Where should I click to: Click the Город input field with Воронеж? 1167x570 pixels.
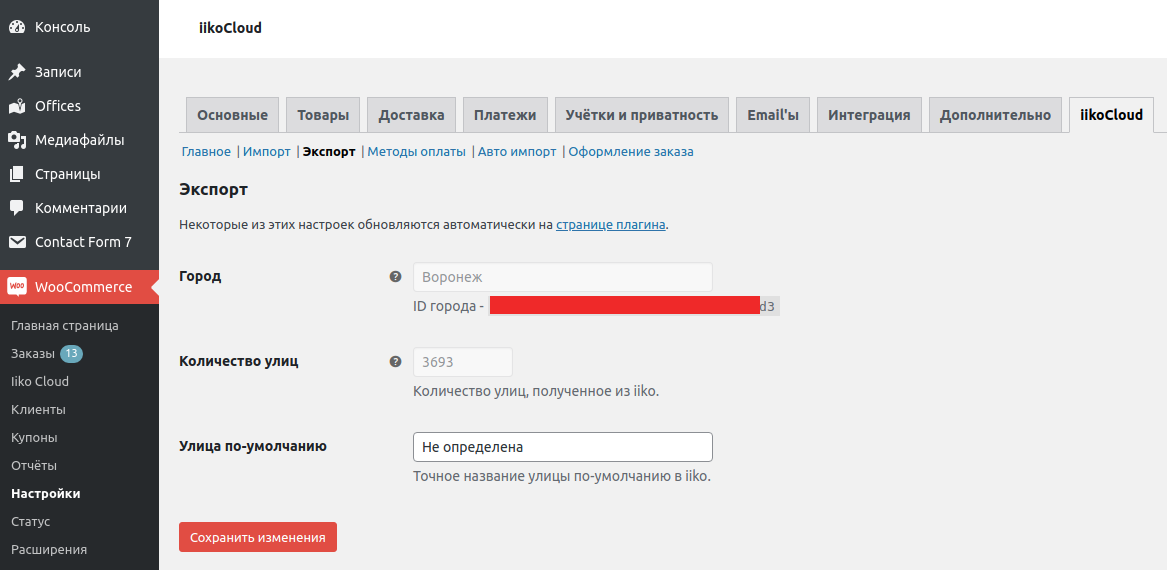563,277
